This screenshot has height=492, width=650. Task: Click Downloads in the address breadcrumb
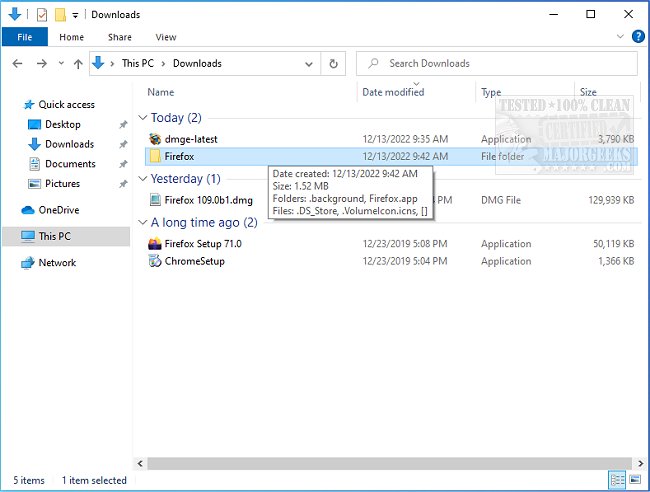coord(197,63)
